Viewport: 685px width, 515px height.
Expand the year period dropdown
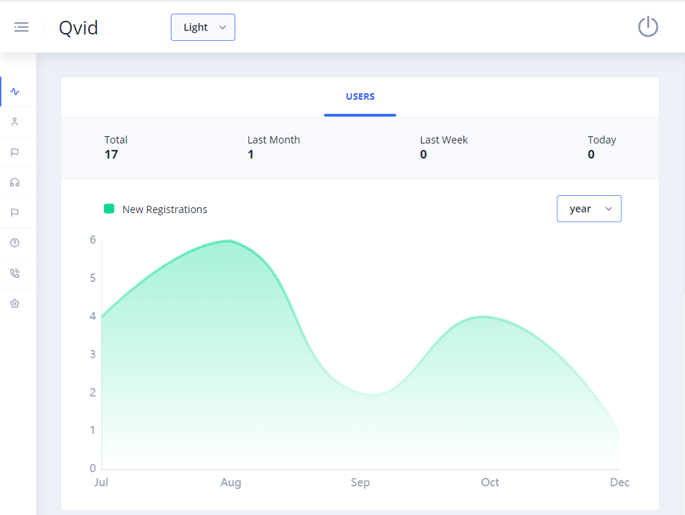(588, 209)
